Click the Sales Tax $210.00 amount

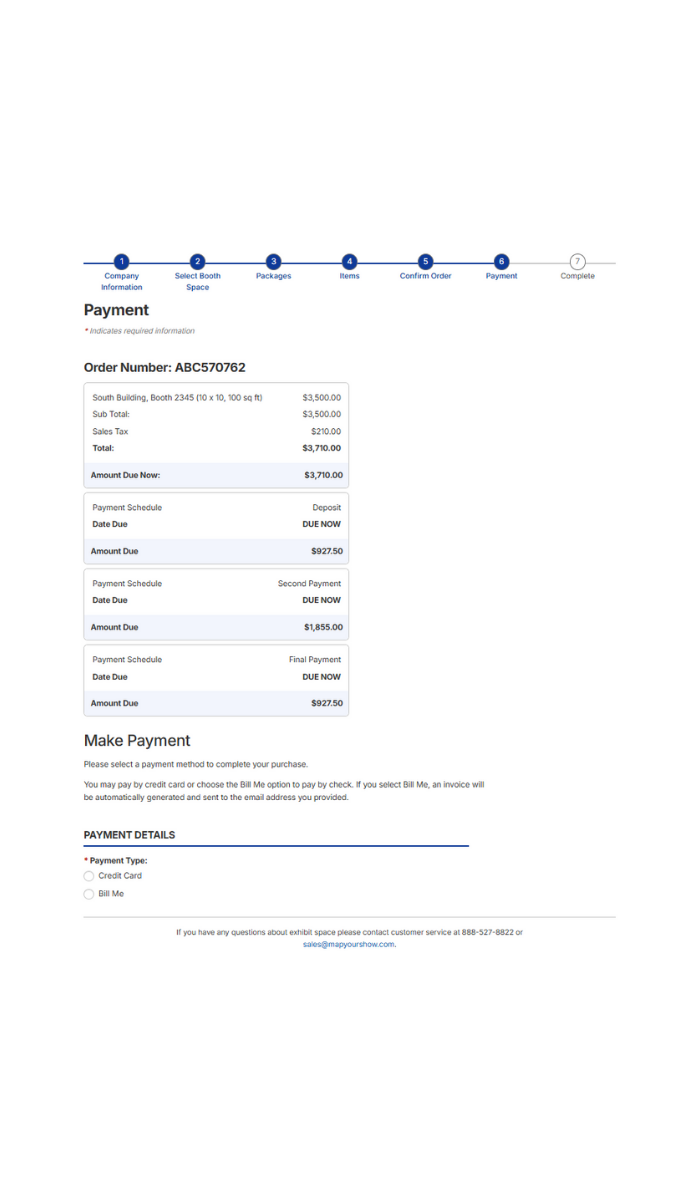tap(325, 432)
